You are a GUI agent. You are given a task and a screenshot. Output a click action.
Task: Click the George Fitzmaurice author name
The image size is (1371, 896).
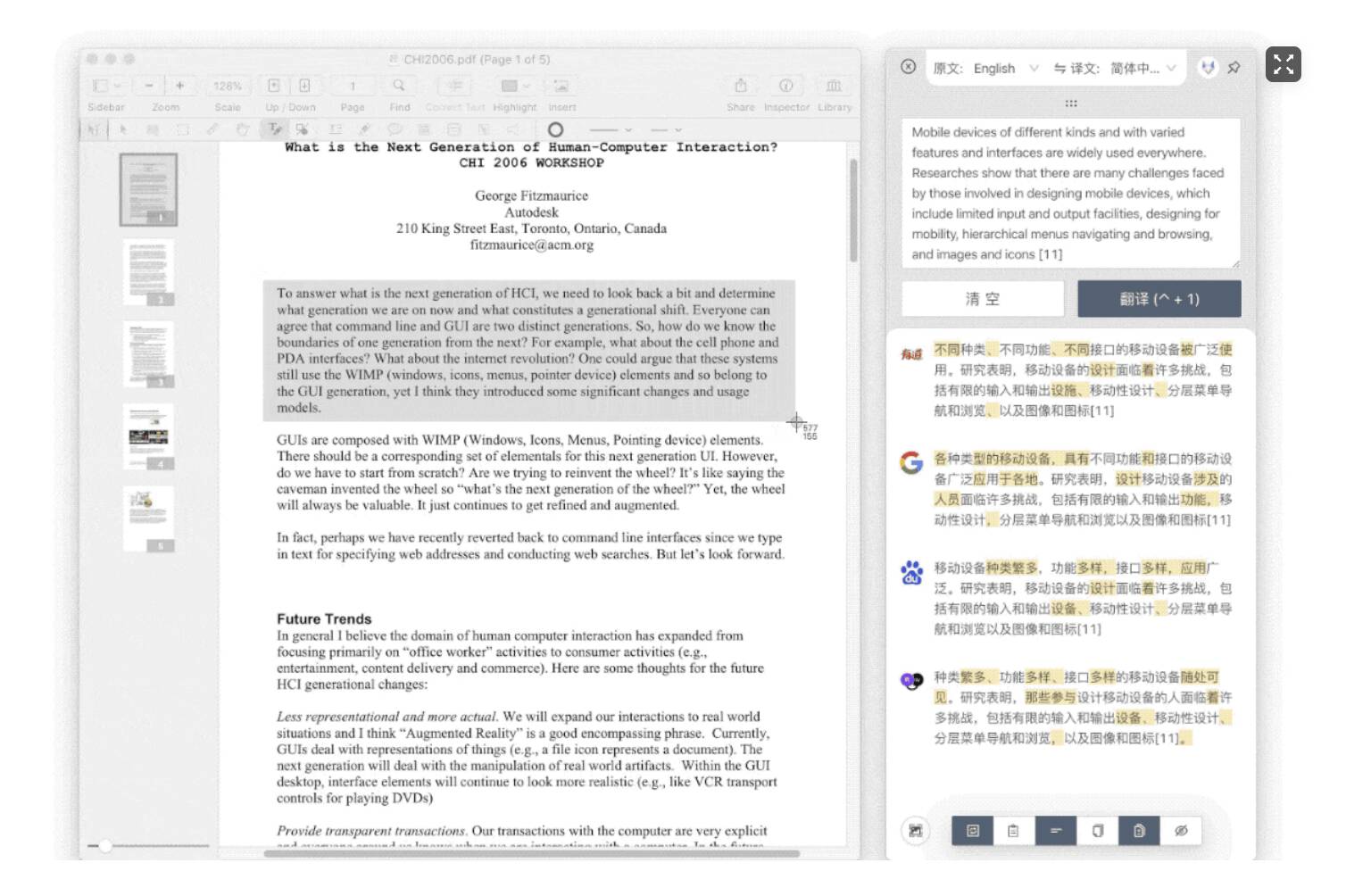pos(532,195)
